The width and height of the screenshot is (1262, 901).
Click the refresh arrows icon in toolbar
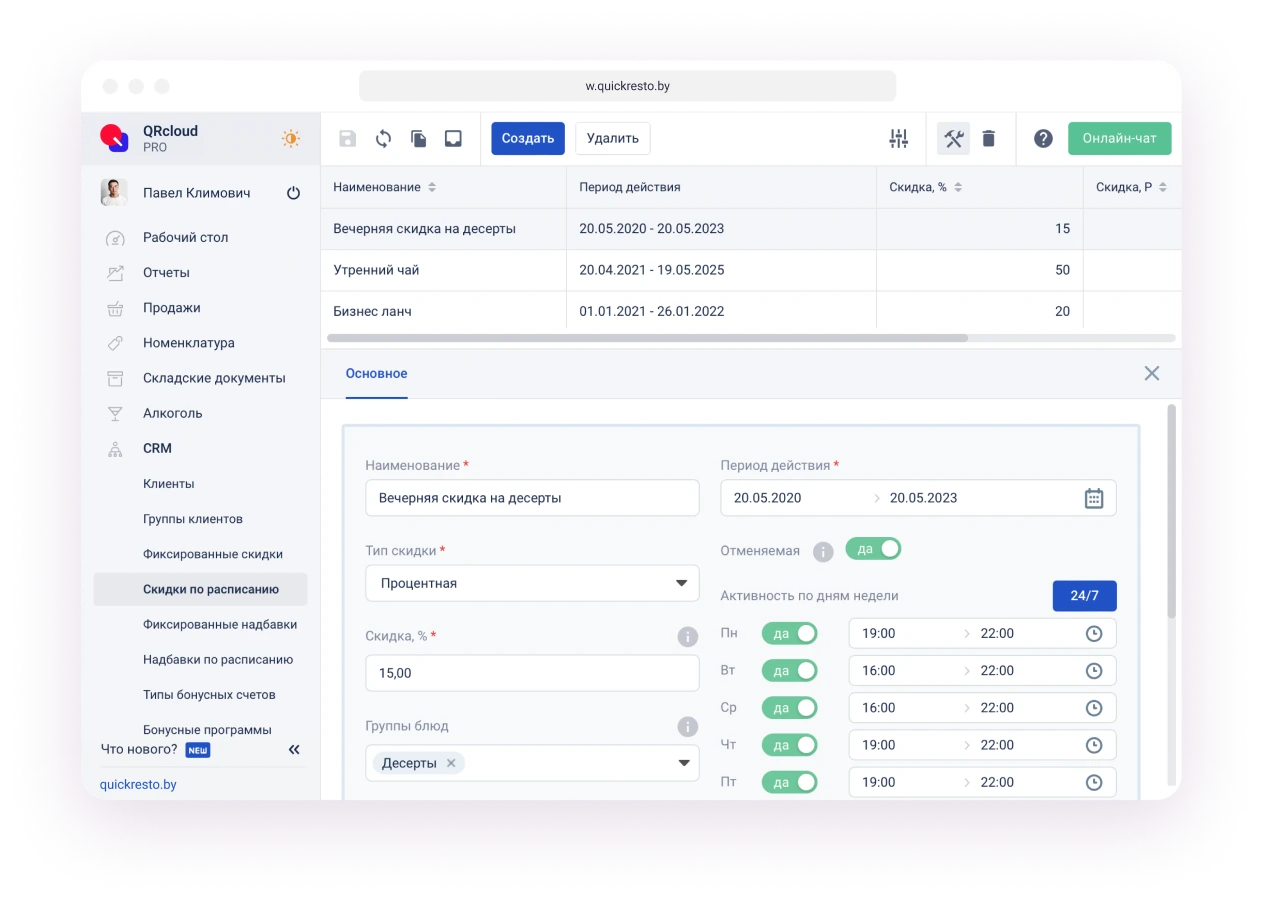click(x=383, y=139)
